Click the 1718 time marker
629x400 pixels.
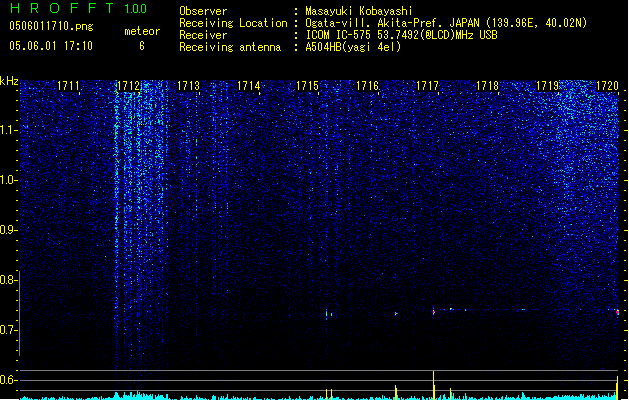[487, 86]
